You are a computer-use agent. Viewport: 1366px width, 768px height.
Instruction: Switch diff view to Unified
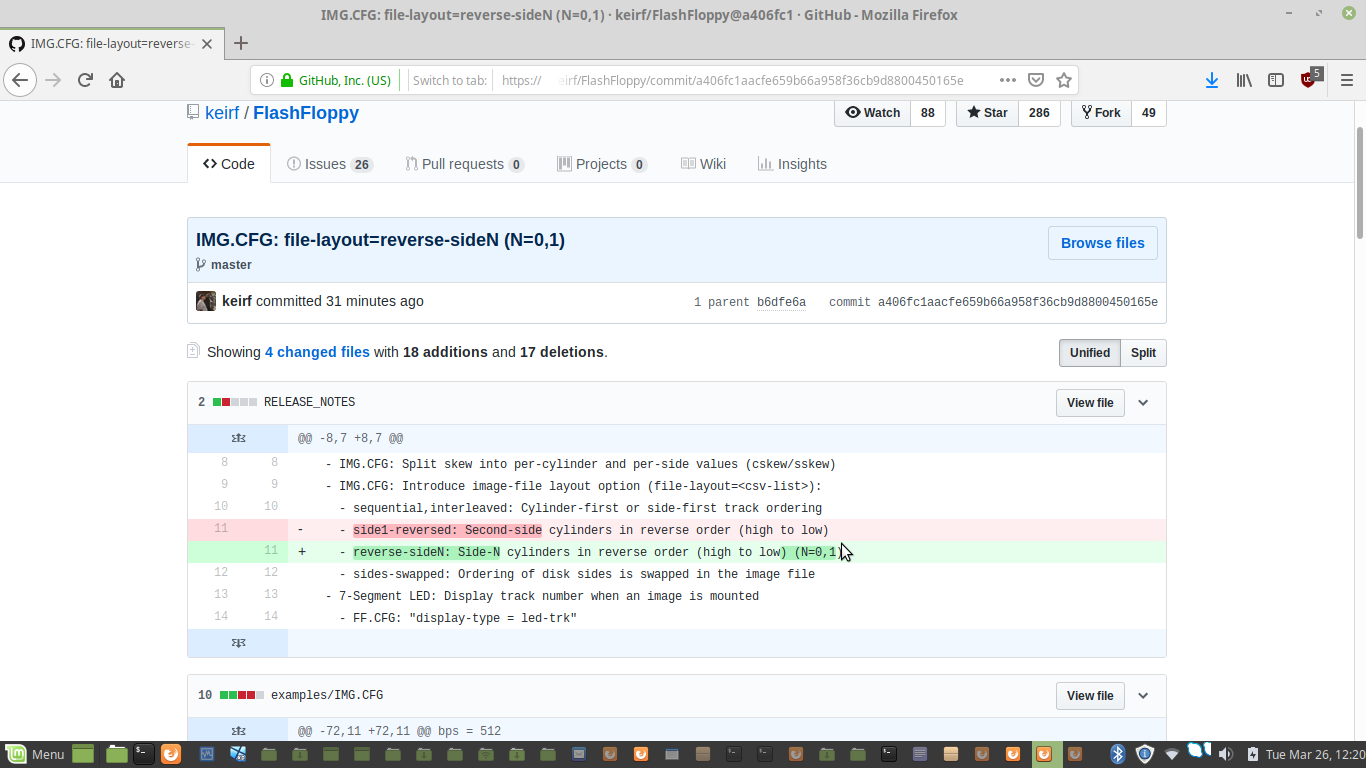[x=1089, y=353]
